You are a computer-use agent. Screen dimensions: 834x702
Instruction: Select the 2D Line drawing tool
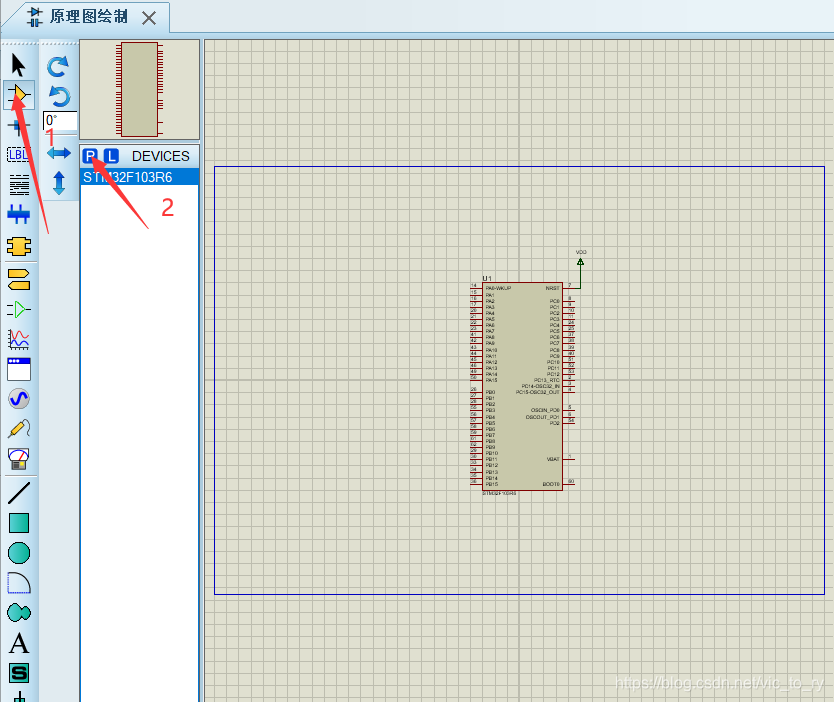coord(19,492)
